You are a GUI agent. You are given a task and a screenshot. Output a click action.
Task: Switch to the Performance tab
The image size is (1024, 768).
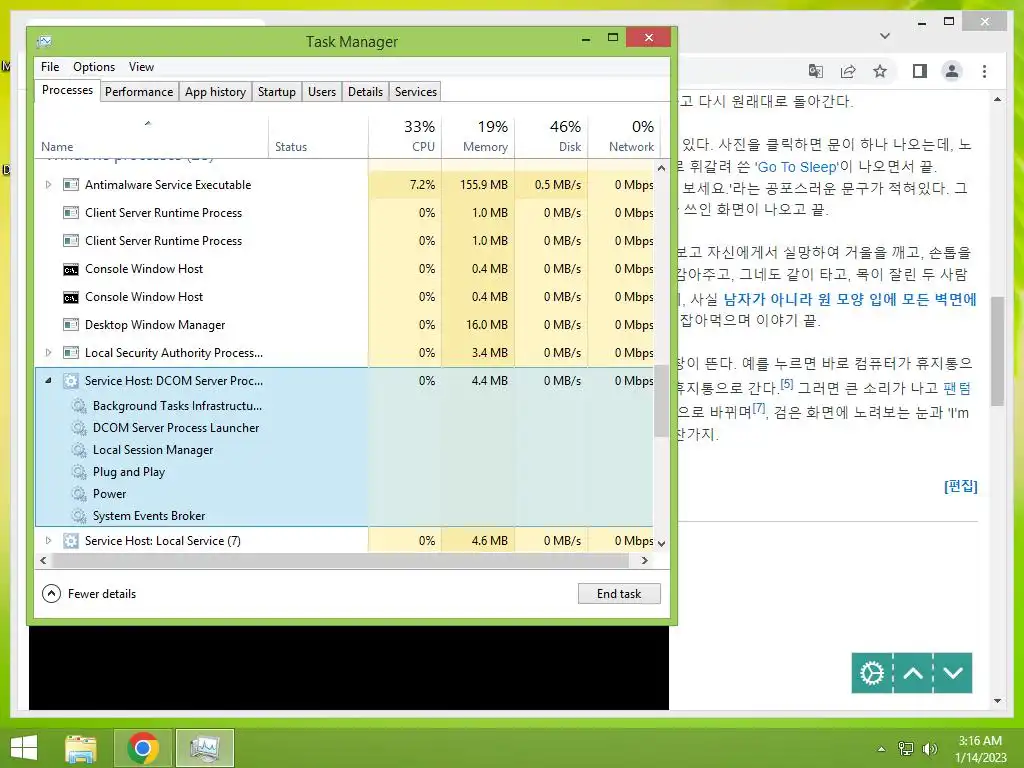click(139, 92)
